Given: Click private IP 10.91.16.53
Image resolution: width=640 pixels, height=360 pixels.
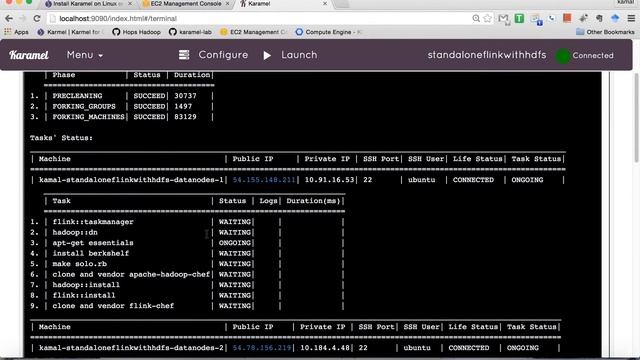Looking at the screenshot, I should click(329, 180).
